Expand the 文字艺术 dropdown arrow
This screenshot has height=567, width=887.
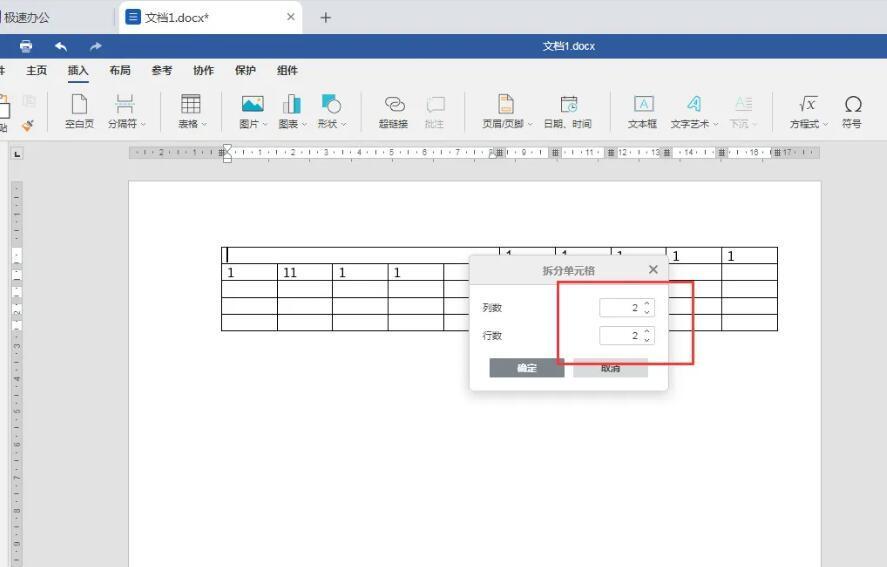[x=716, y=124]
